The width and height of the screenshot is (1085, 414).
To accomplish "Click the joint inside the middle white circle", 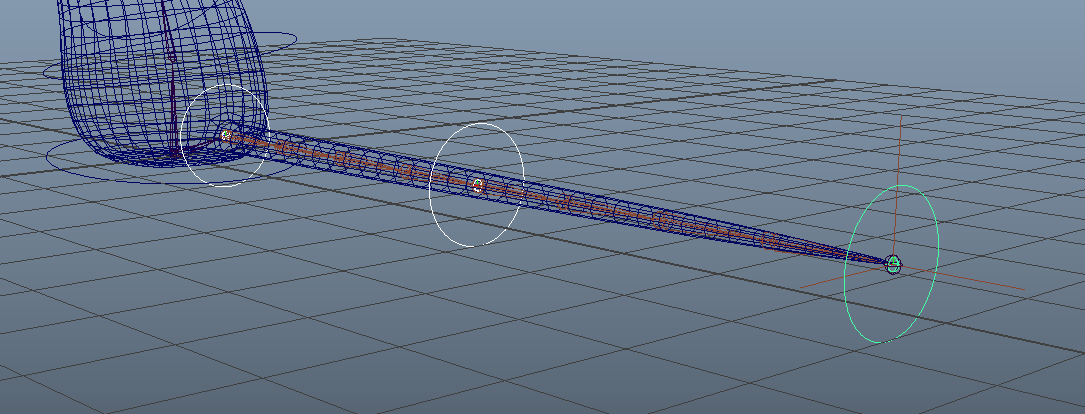I will [478, 185].
